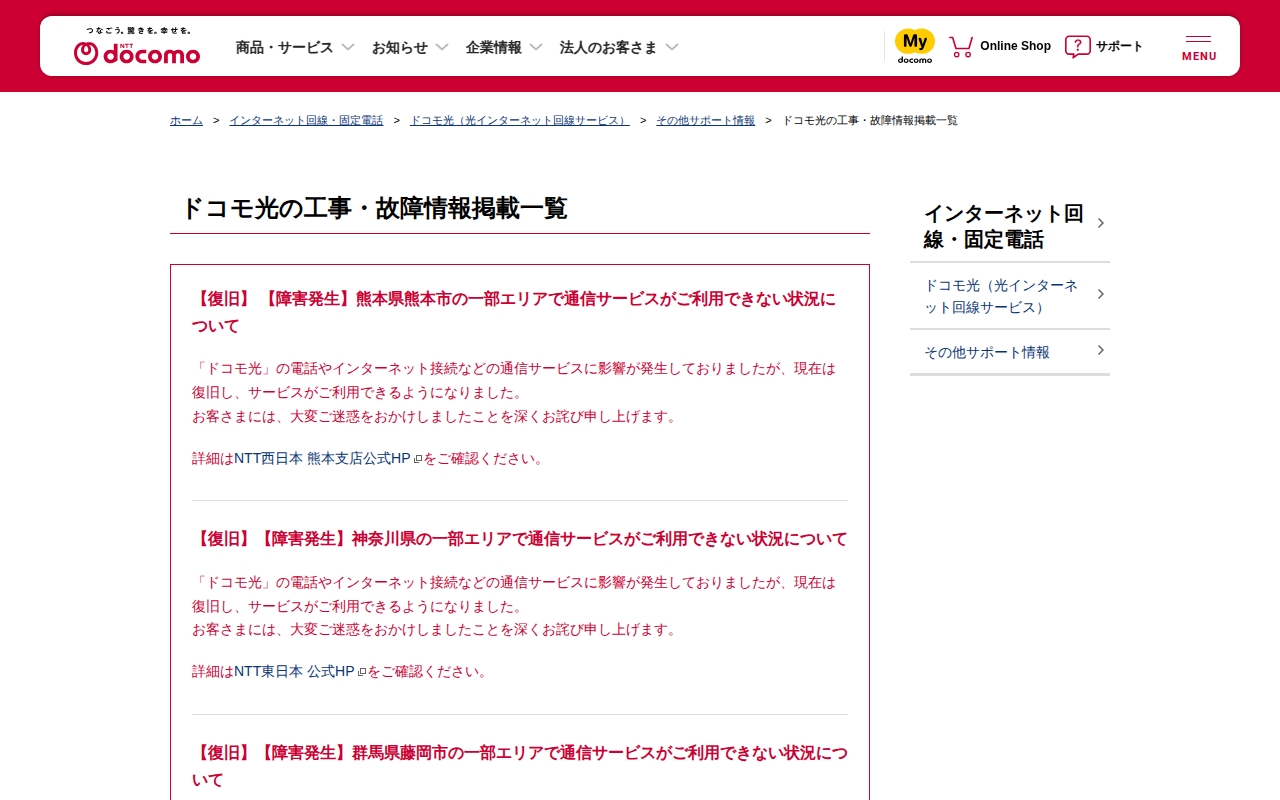The height and width of the screenshot is (800, 1280).
Task: Click the page title ドコモ光の工事・故障情報掲載一覧
Action: click(374, 208)
